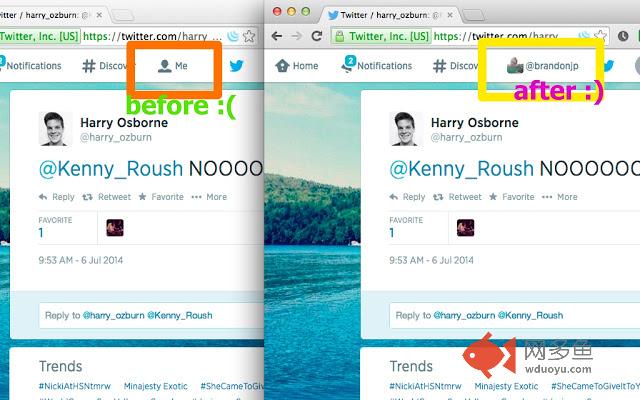Click the browser reload icon
This screenshot has width=640, height=400.
pos(317,36)
